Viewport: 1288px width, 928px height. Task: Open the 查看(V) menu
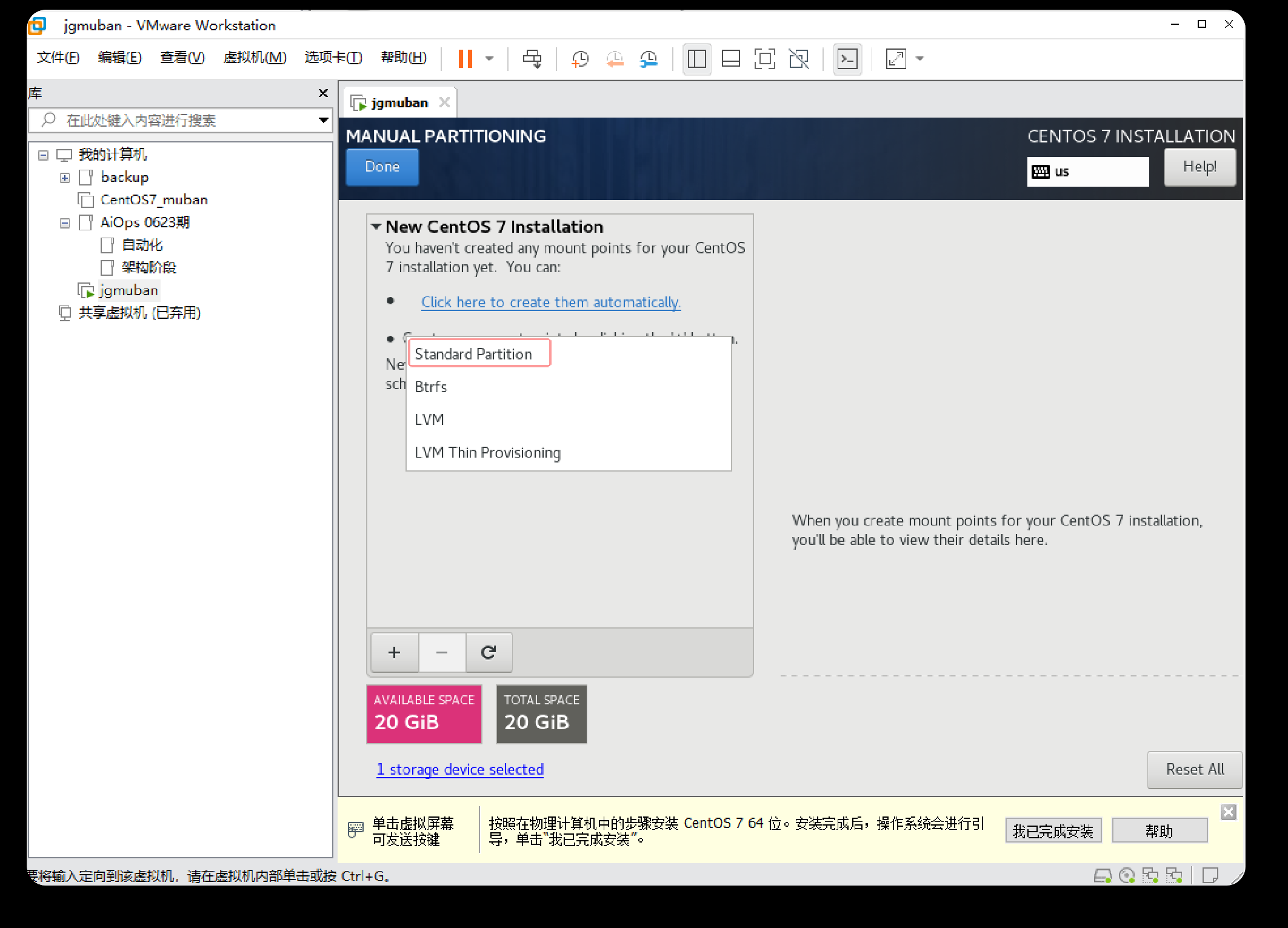[x=182, y=58]
